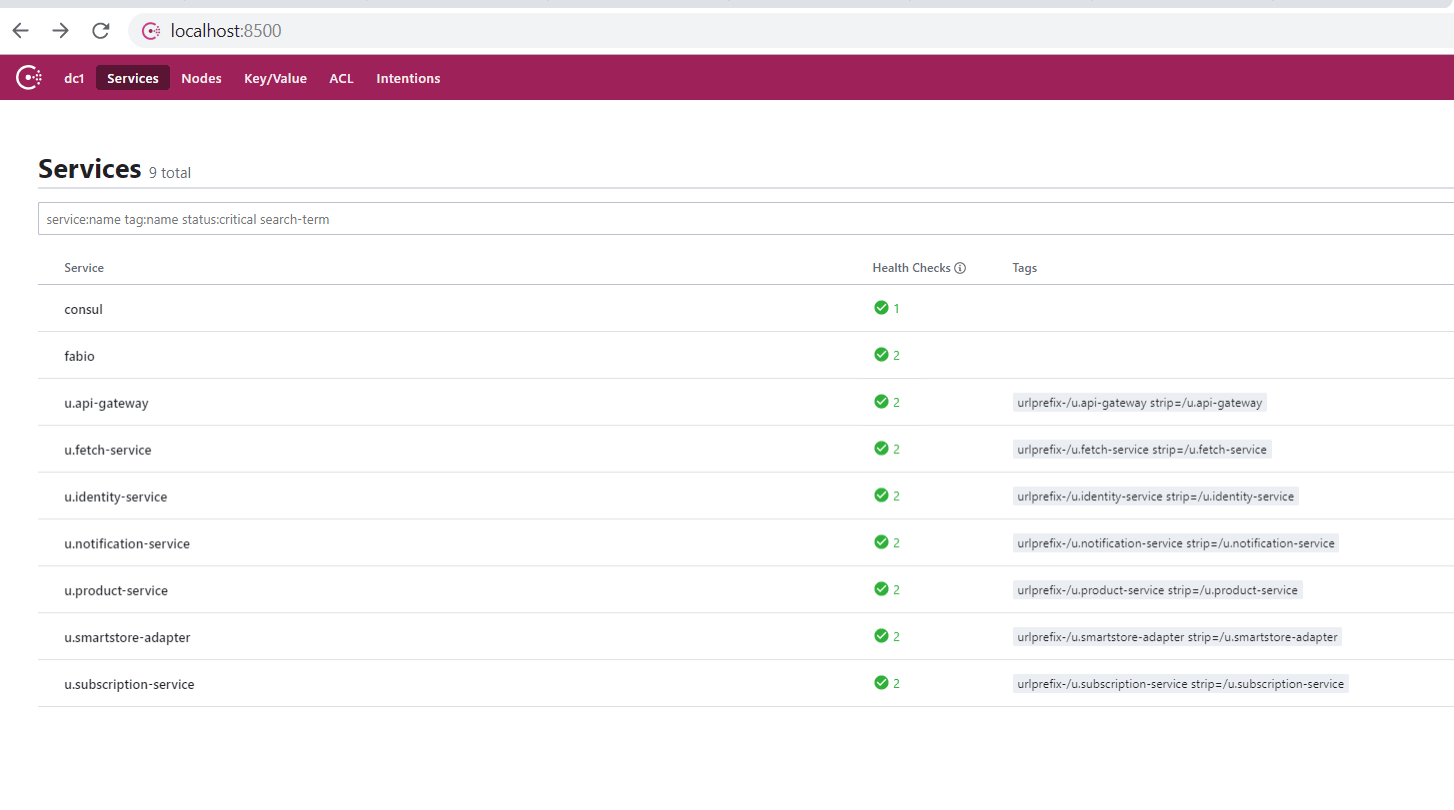1454x810 pixels.
Task: Click the u.api-gateway urlprefix tag
Action: pos(1140,403)
